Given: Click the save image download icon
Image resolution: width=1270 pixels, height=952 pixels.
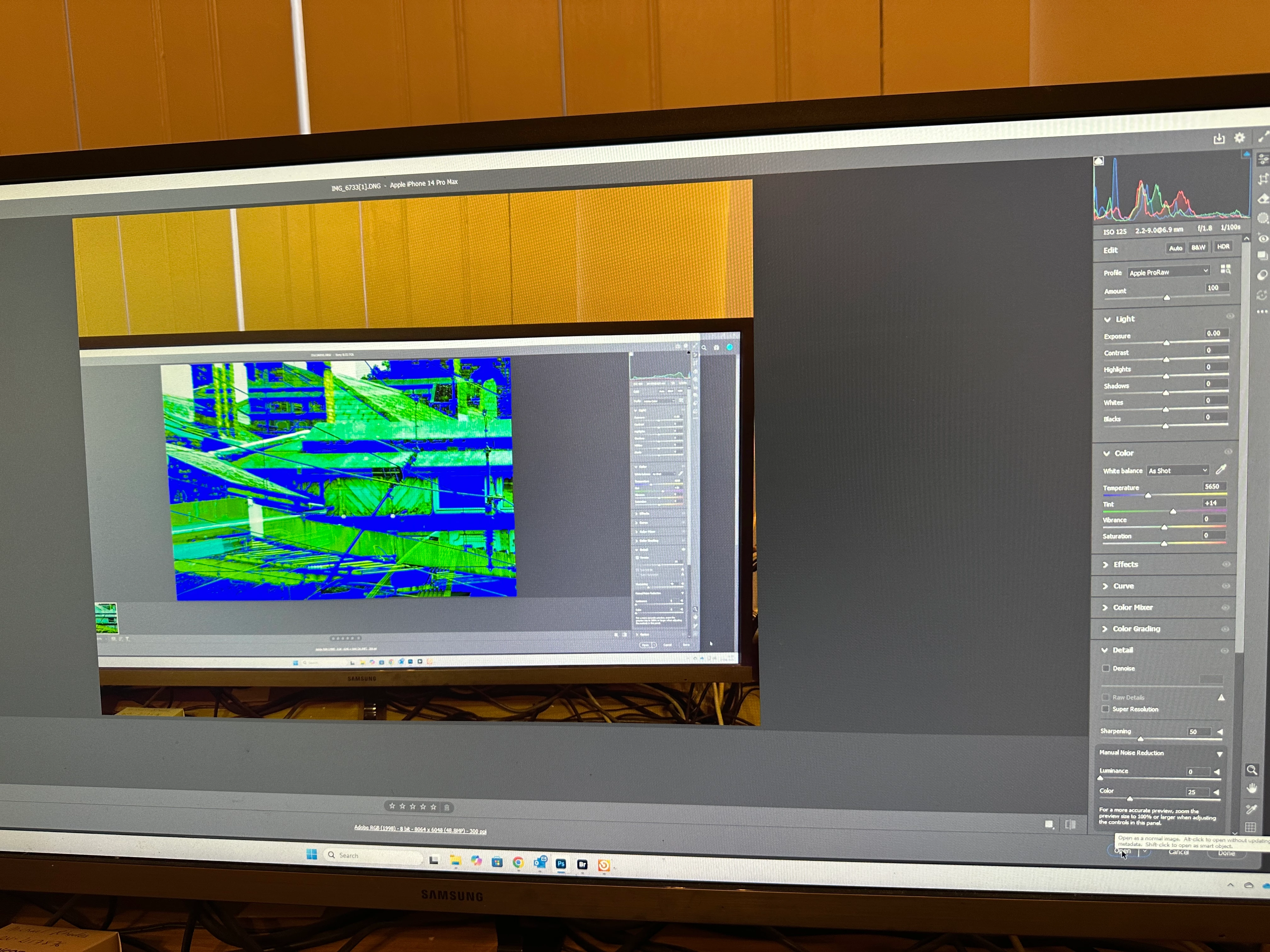Looking at the screenshot, I should (x=1219, y=138).
